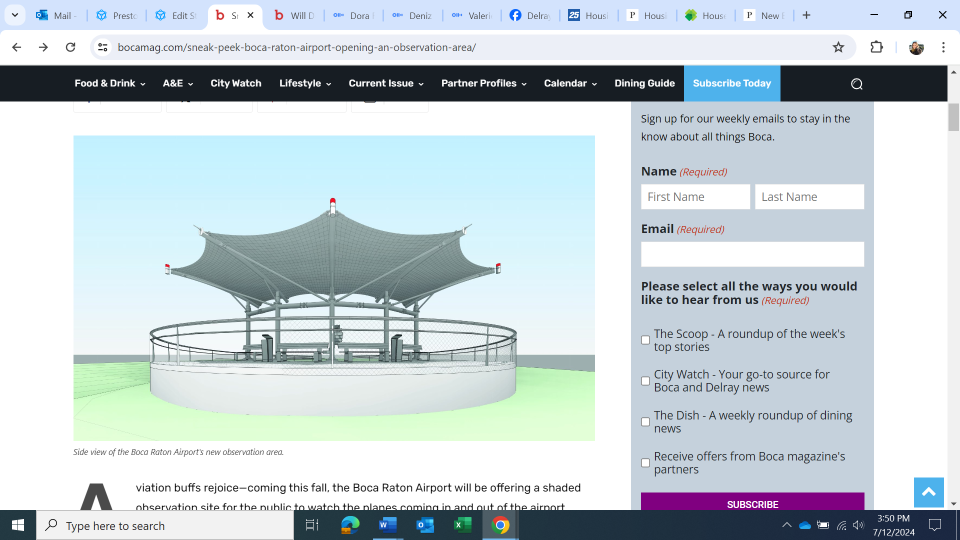The height and width of the screenshot is (540, 960).
Task: Check Receive offers from partners option
Action: 645,463
